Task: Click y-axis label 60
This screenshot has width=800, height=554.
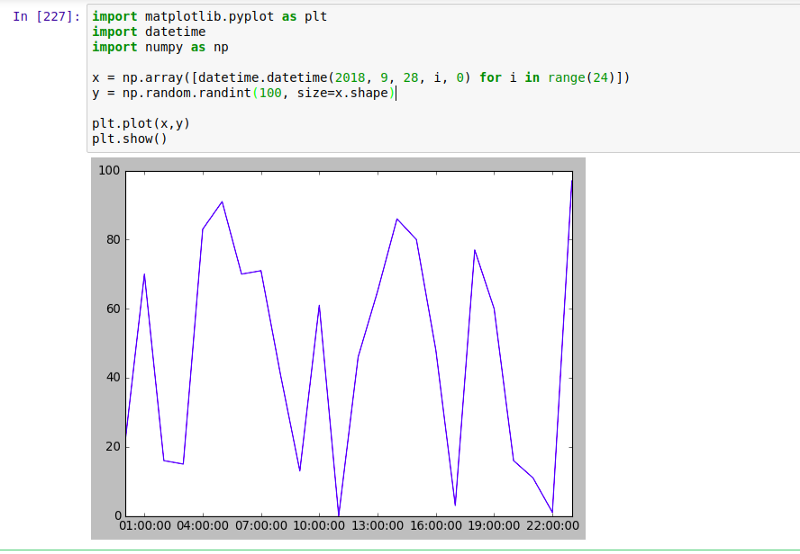Action: coord(113,309)
